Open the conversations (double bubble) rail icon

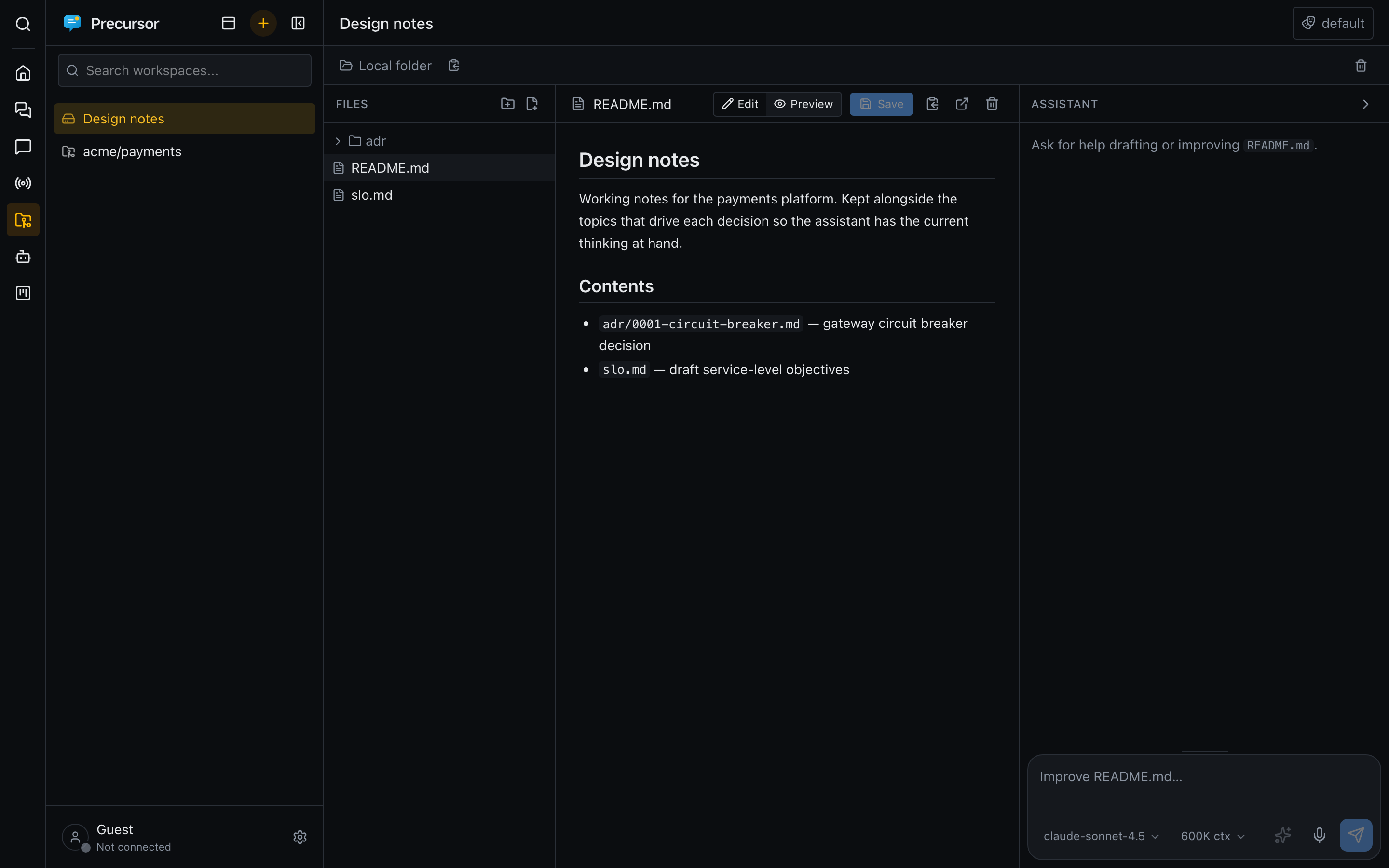pos(23,109)
